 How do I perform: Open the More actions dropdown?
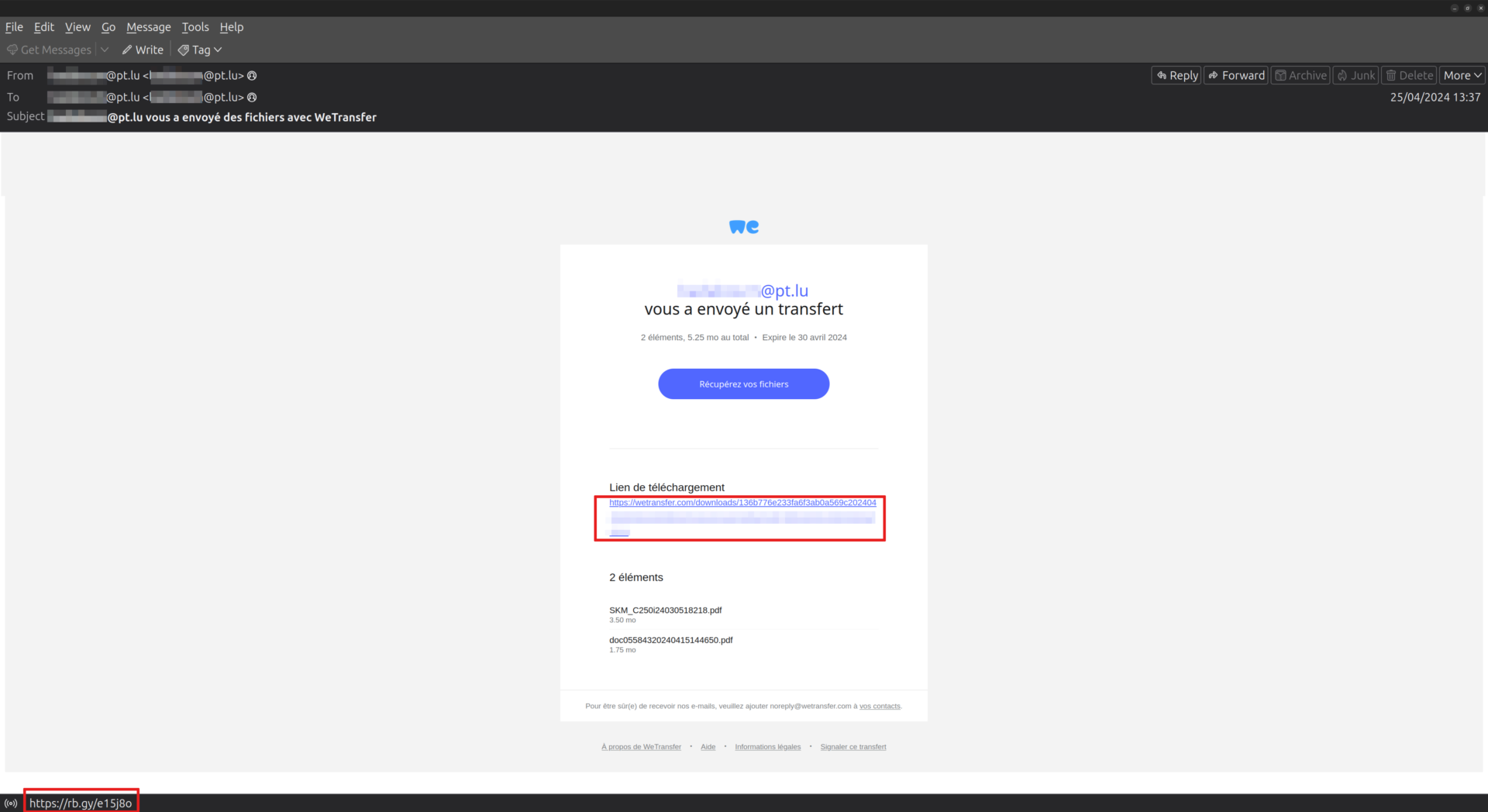(x=1462, y=75)
